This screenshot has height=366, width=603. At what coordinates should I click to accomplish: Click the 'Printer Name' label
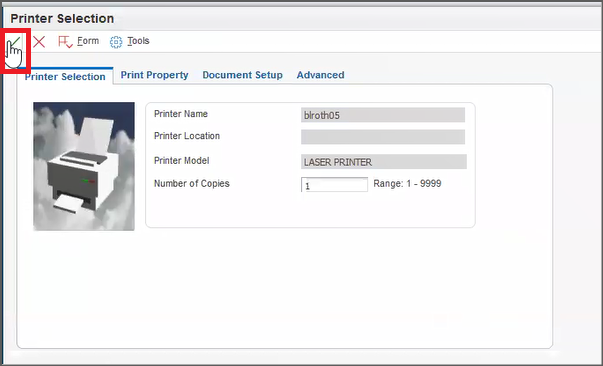click(181, 114)
